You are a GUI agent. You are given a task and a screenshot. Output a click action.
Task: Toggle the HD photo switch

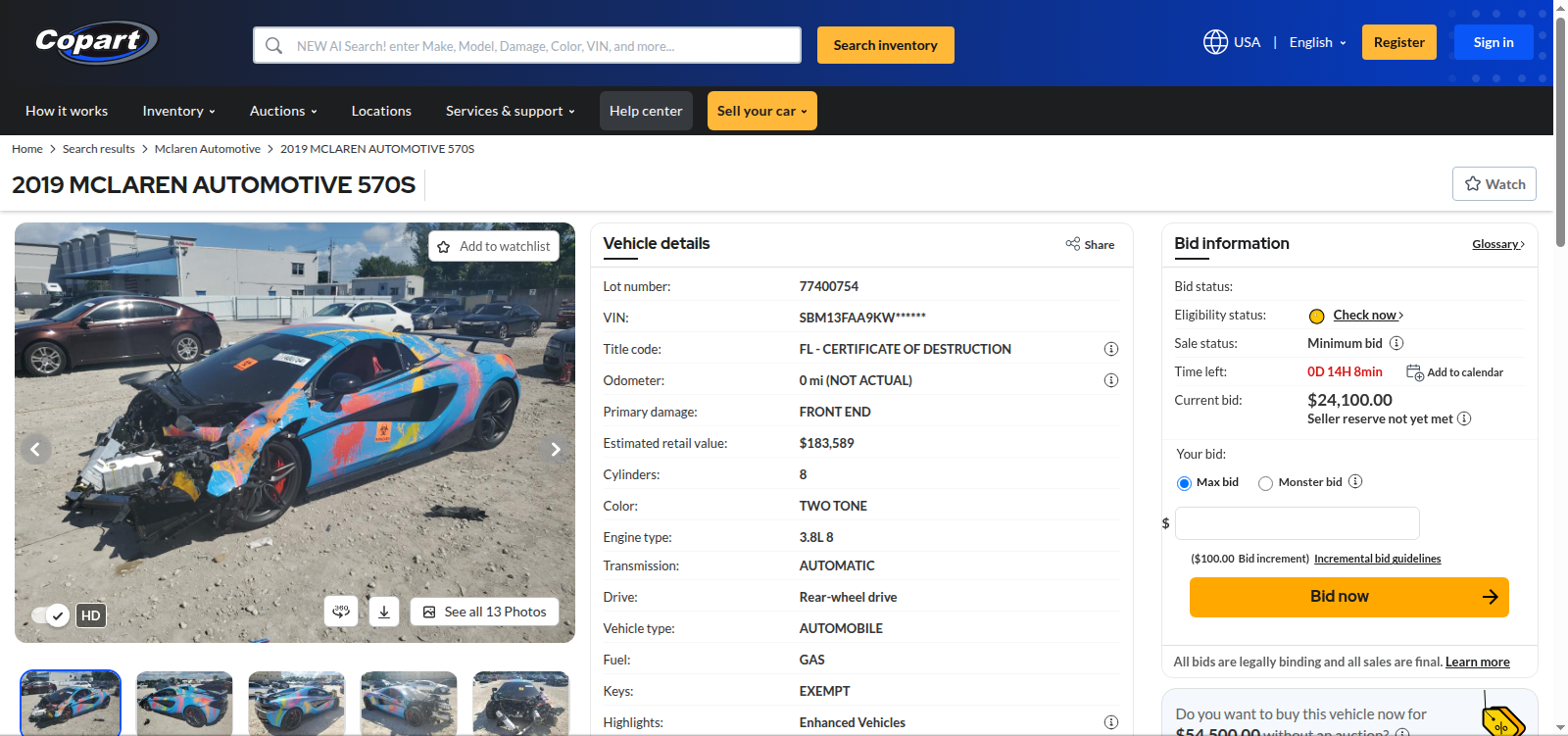(x=49, y=615)
